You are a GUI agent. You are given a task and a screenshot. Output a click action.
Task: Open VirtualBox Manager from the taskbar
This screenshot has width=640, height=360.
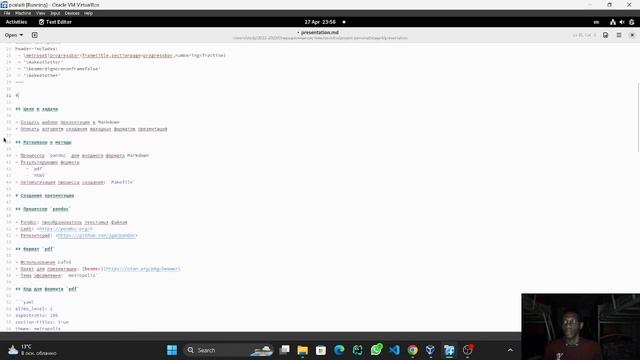[431, 350]
